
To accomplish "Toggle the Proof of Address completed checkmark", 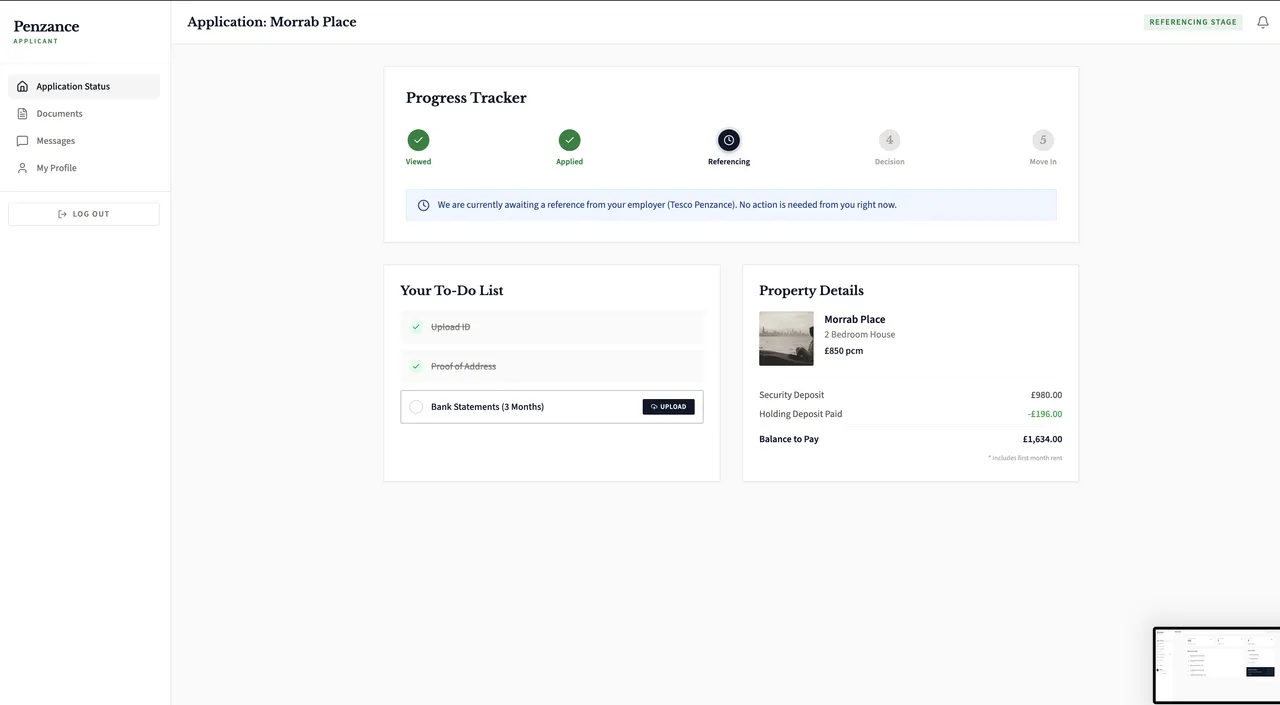I will click(x=416, y=366).
